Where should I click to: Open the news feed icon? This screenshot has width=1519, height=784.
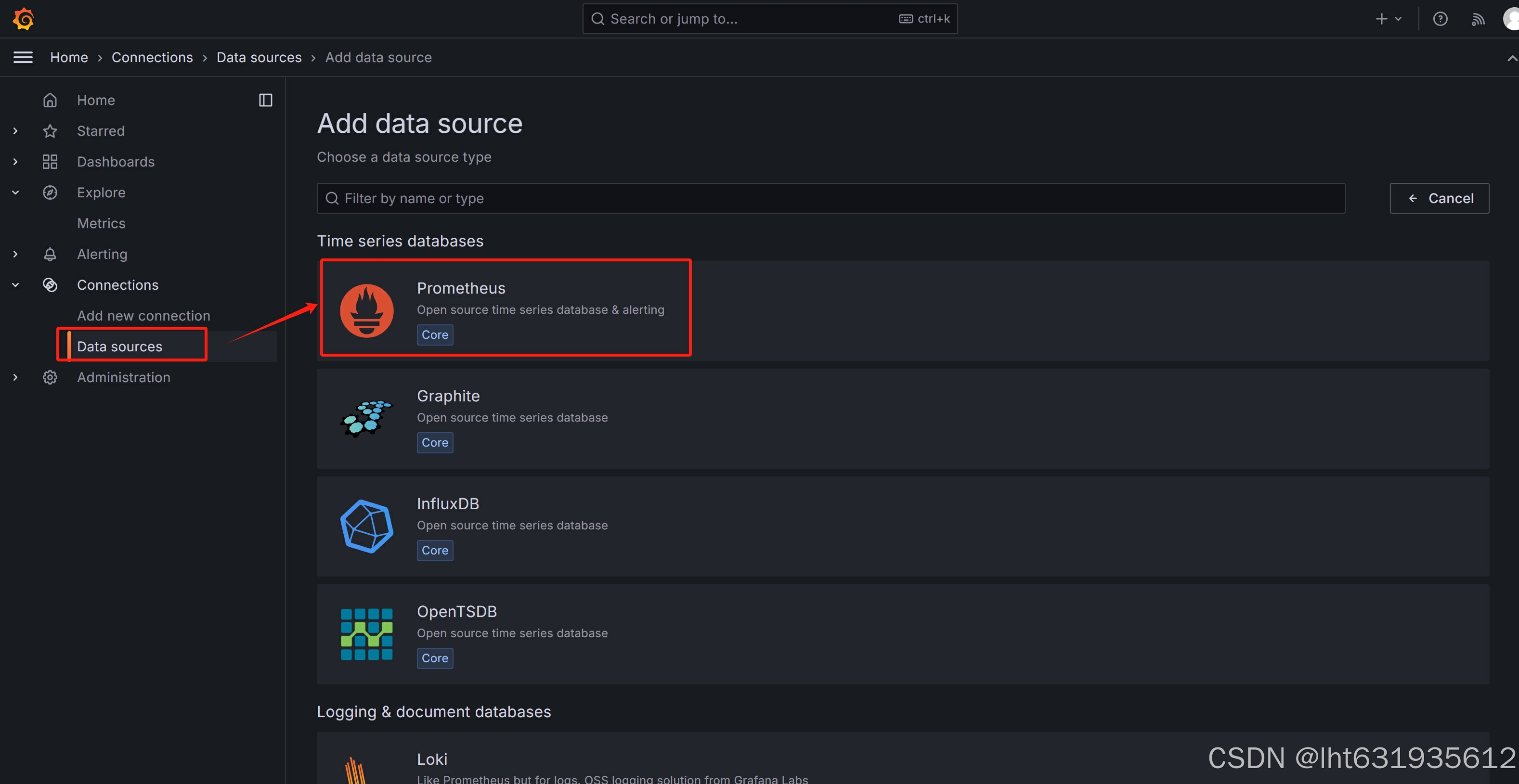click(x=1477, y=19)
